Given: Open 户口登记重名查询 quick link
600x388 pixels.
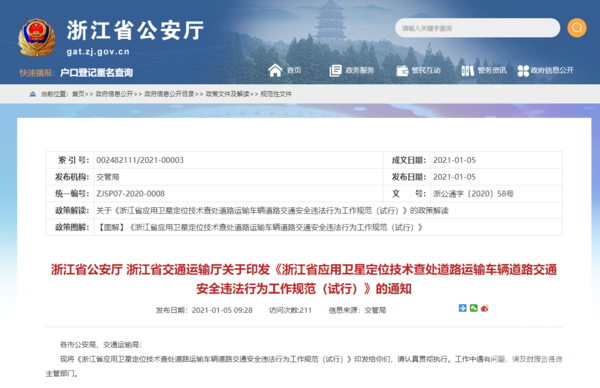Looking at the screenshot, I should click(96, 73).
